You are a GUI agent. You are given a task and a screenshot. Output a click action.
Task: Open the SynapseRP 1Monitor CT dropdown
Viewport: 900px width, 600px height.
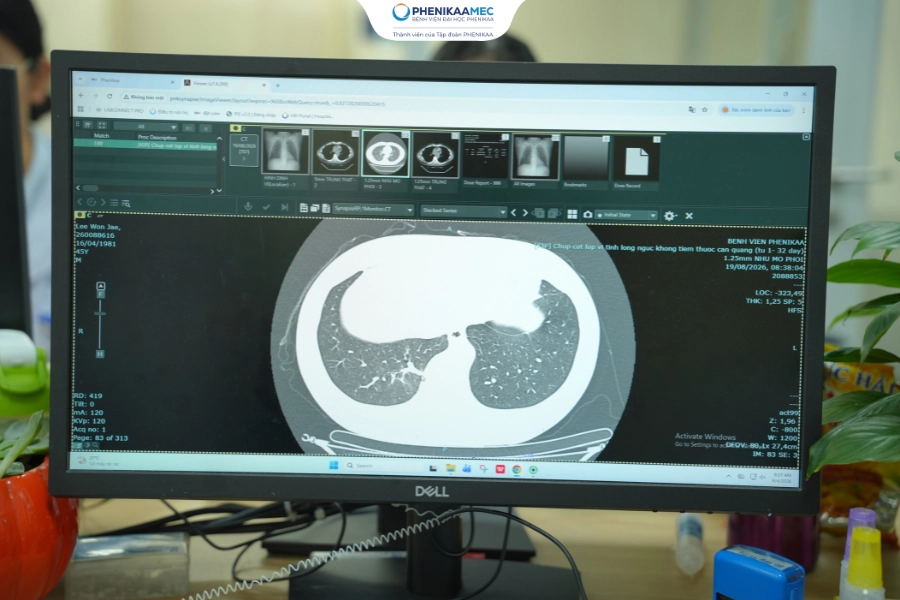tap(373, 209)
